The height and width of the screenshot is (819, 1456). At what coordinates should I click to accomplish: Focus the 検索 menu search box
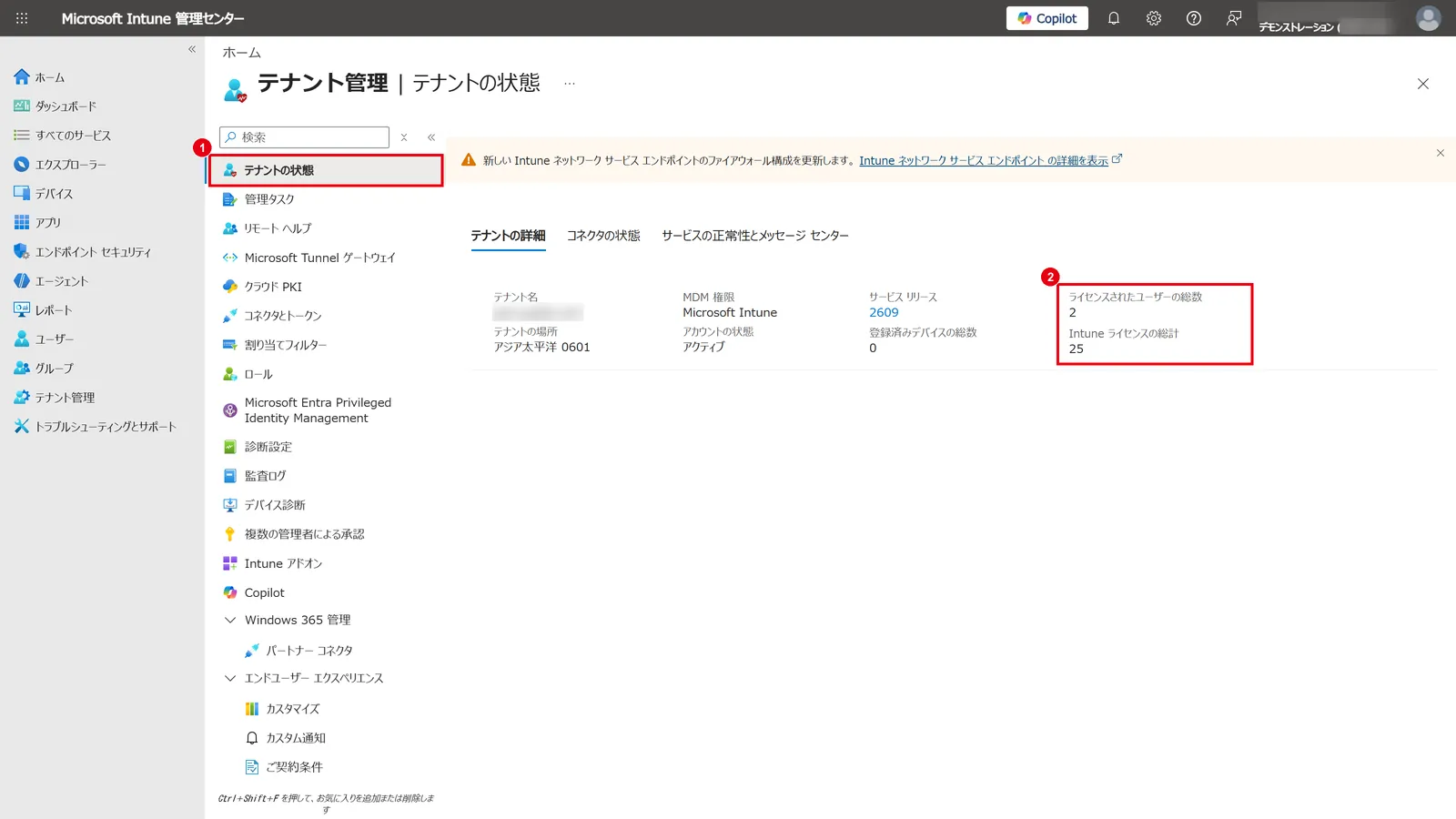tap(305, 137)
